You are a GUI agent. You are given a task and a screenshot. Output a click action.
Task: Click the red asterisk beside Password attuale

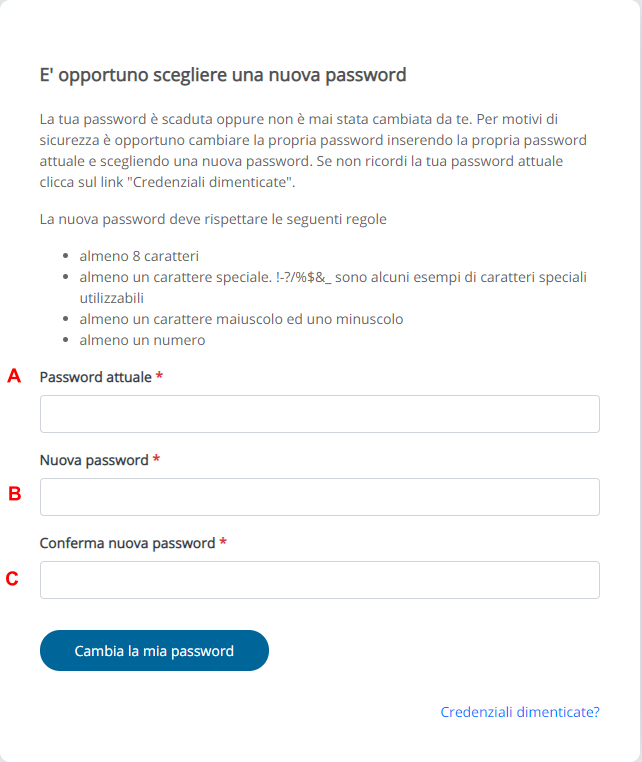tap(159, 375)
